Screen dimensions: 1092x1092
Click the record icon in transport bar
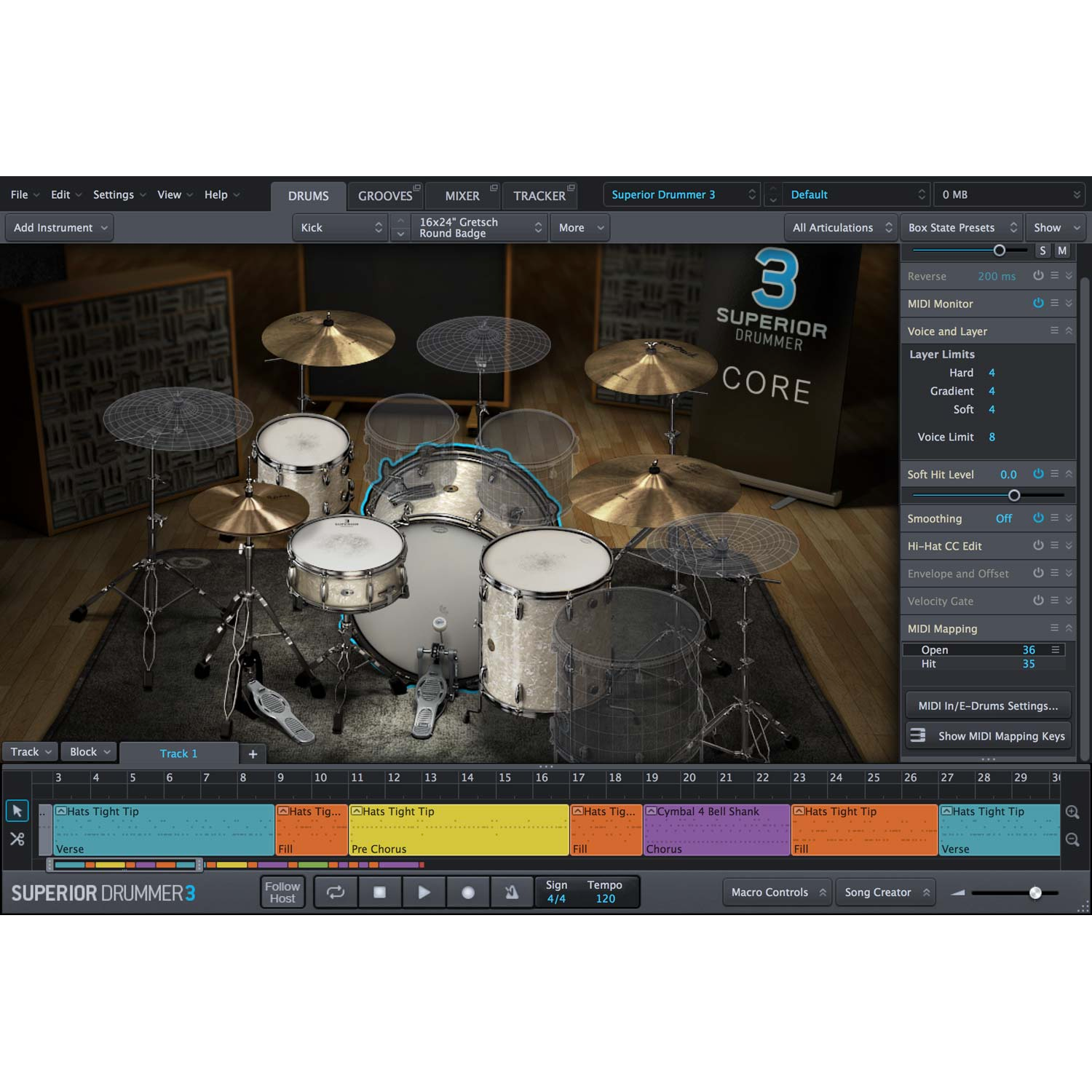pyautogui.click(x=468, y=891)
